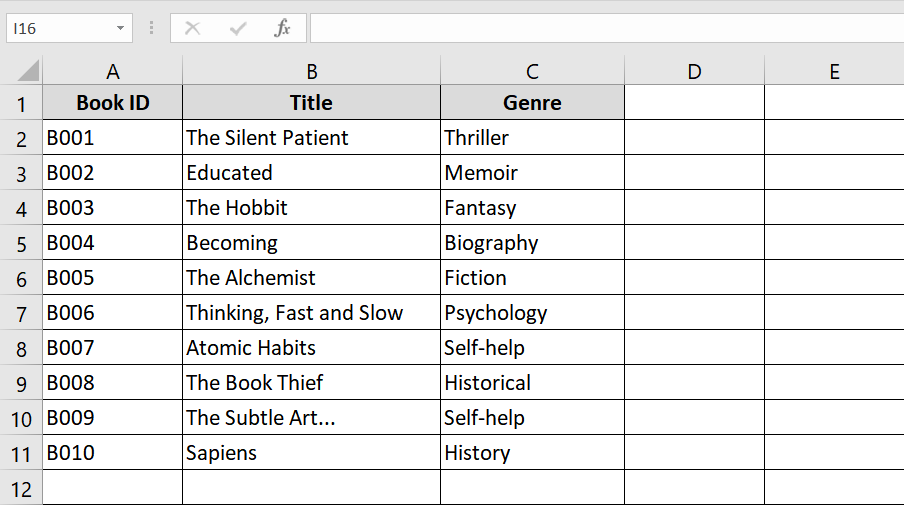The image size is (904, 505).
Task: Click the Educated title cell
Action: click(311, 173)
